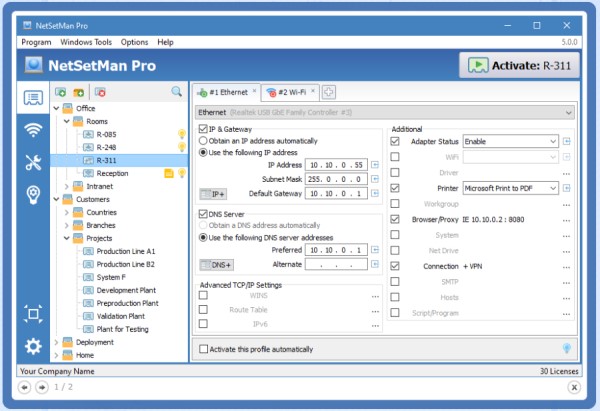Open Browser/Proxy settings ellipsis
Image resolution: width=600 pixels, height=411 pixels.
(x=567, y=220)
